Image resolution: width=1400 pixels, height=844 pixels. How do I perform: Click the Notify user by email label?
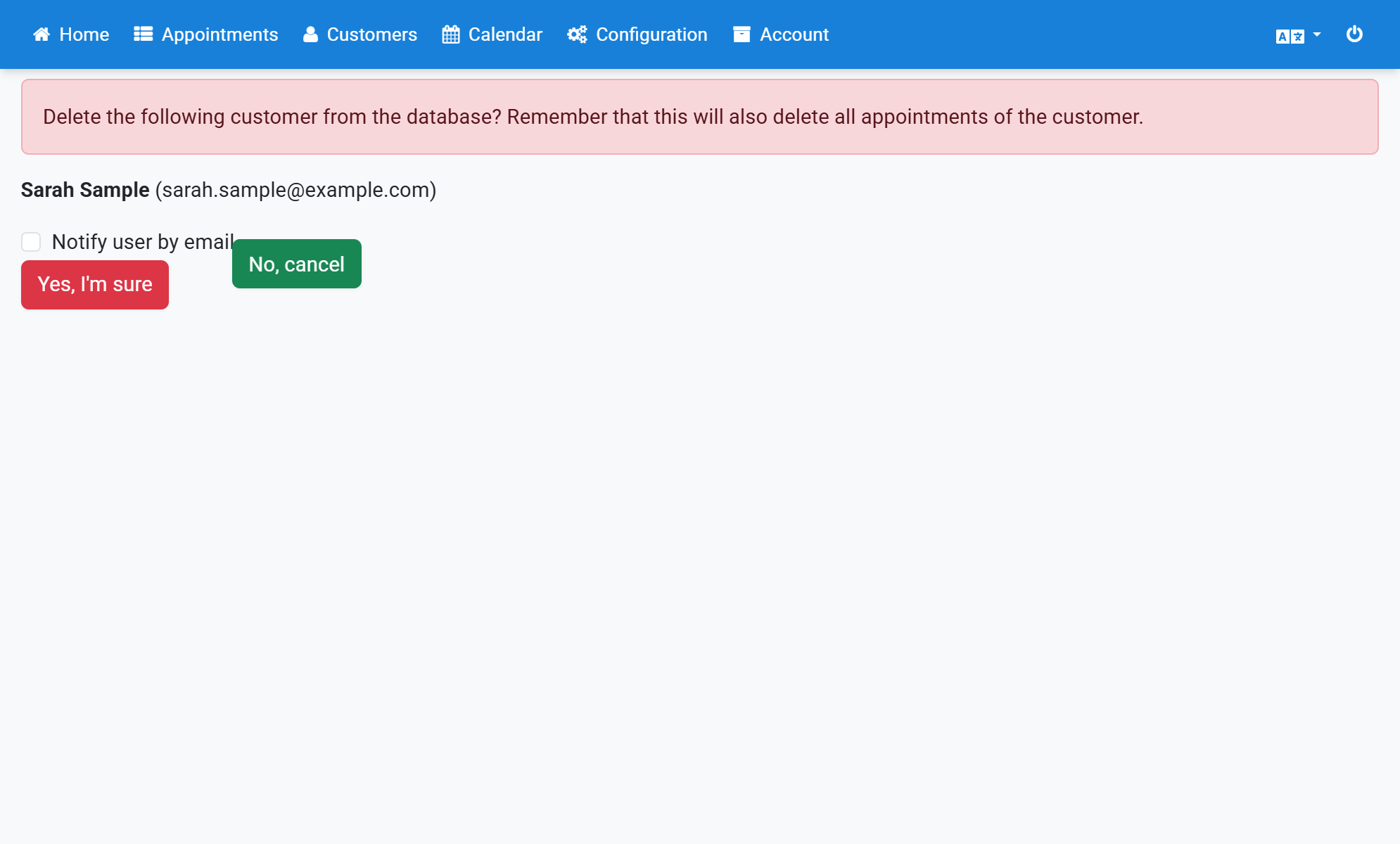coord(144,242)
